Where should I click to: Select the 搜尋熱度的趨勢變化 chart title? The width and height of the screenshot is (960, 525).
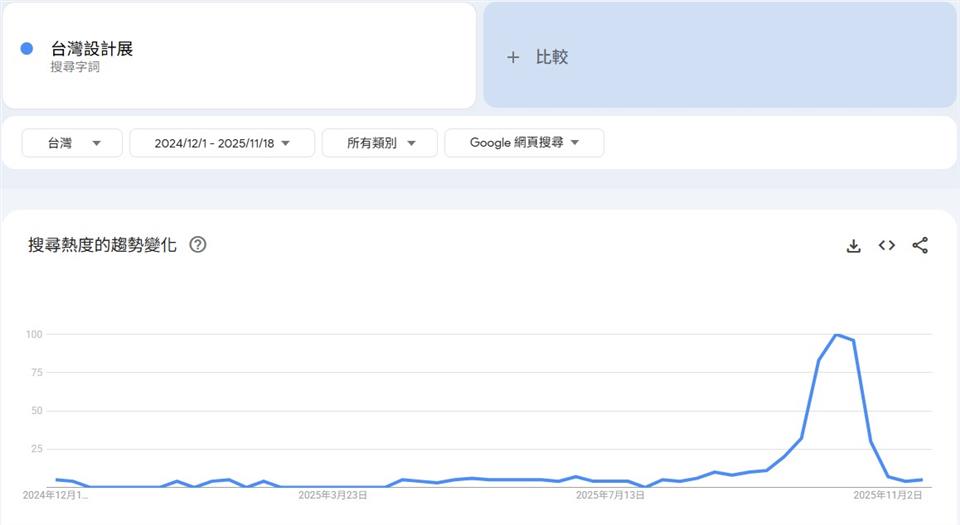coord(102,245)
